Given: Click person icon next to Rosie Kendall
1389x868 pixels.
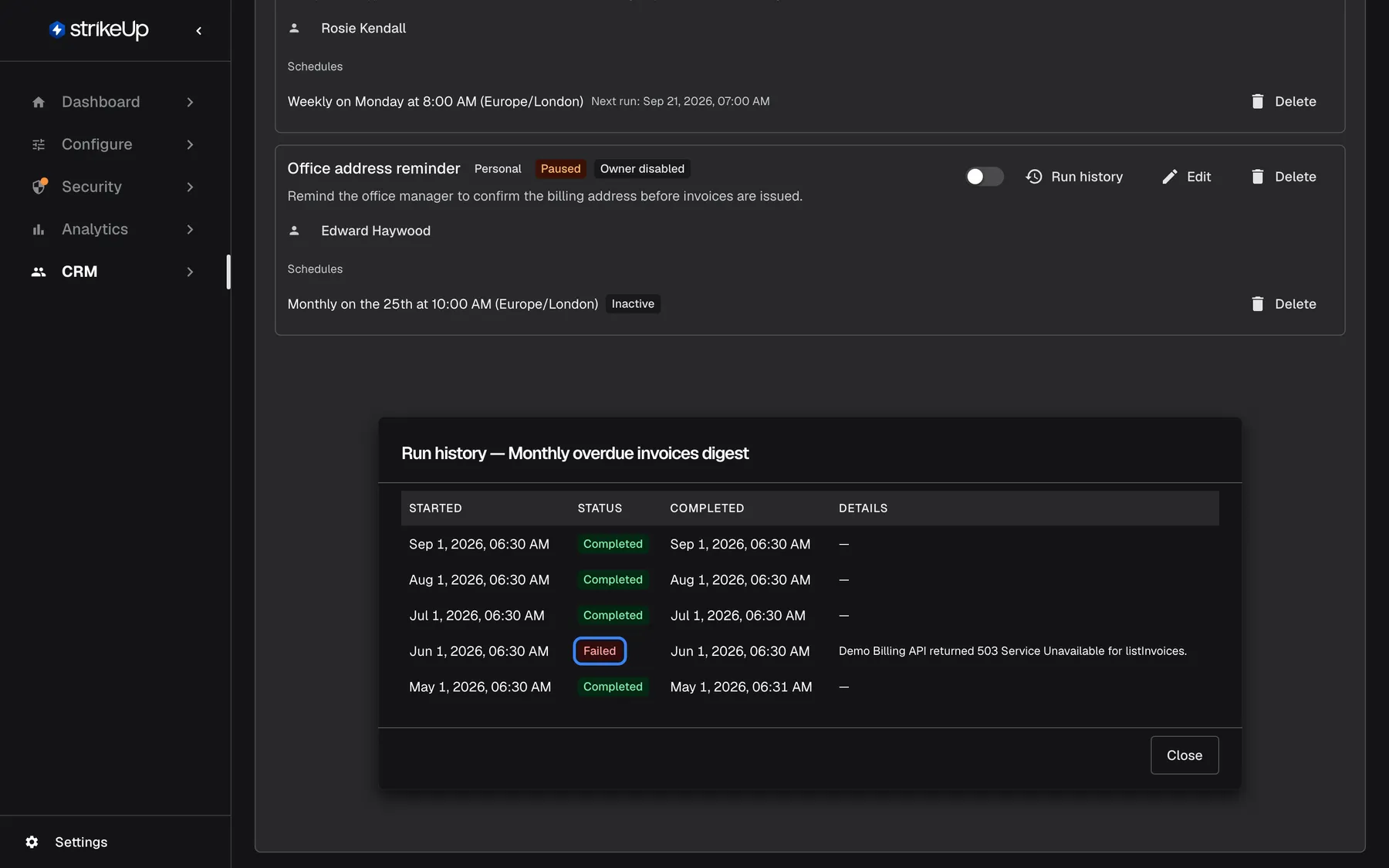Looking at the screenshot, I should (294, 28).
